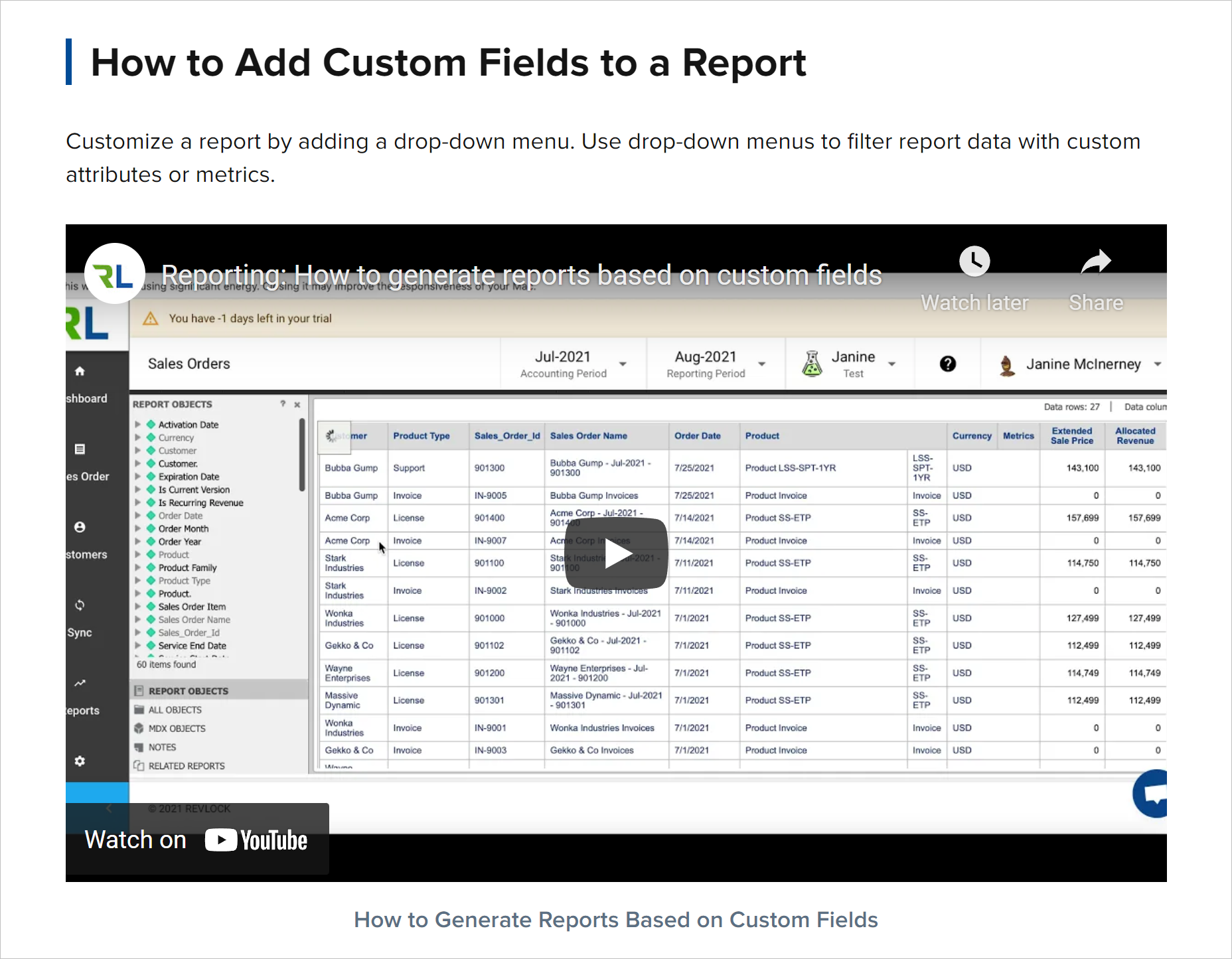This screenshot has height=959, width=1232.
Task: Click the Sales Order list icon in sidebar
Action: pos(80,449)
